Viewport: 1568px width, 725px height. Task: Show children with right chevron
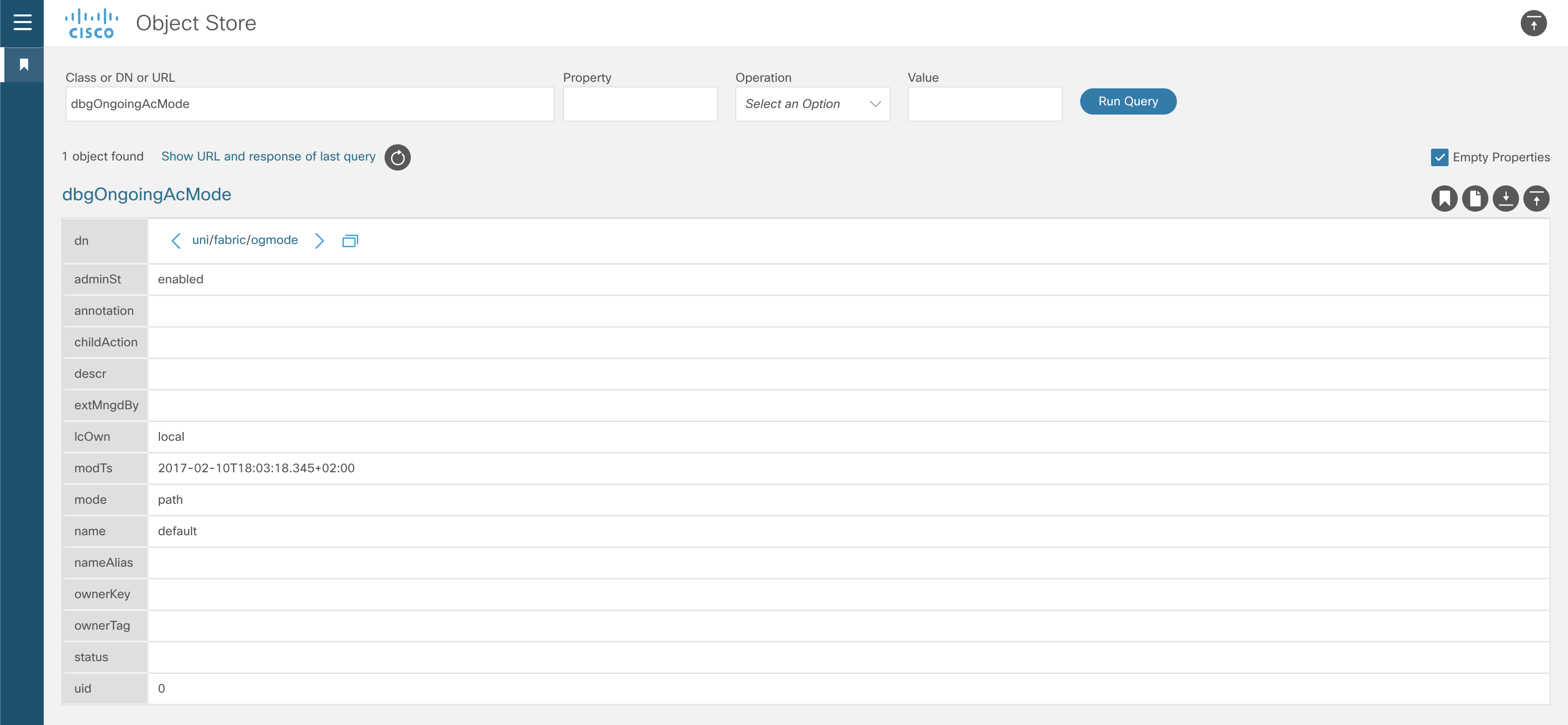[319, 241]
